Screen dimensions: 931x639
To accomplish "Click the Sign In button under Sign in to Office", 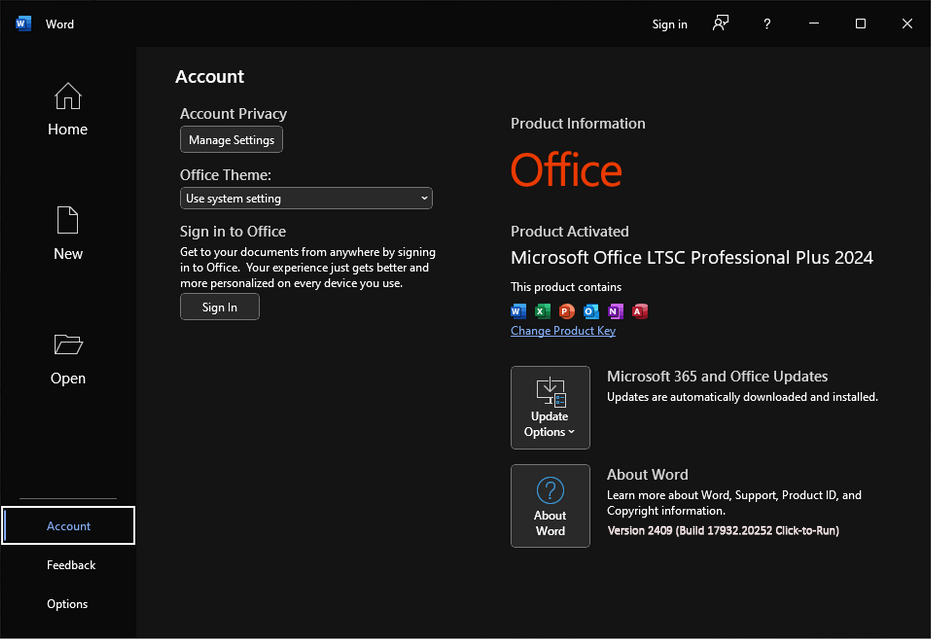I will click(x=219, y=307).
